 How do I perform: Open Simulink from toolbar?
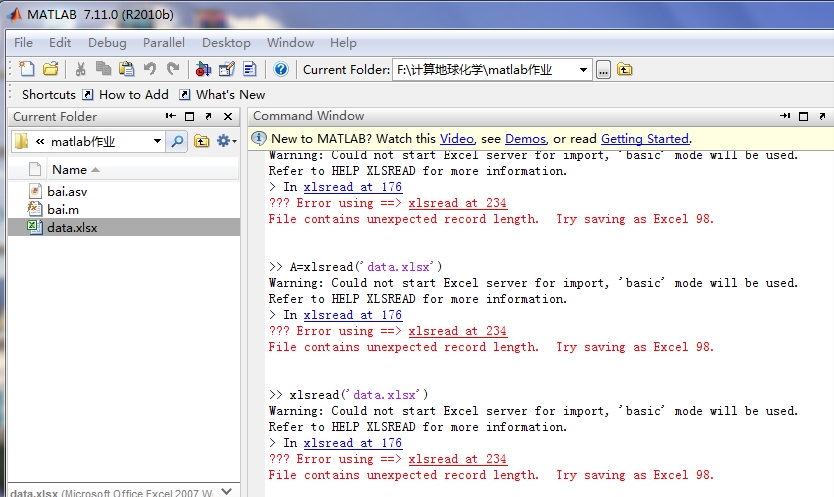coord(203,69)
